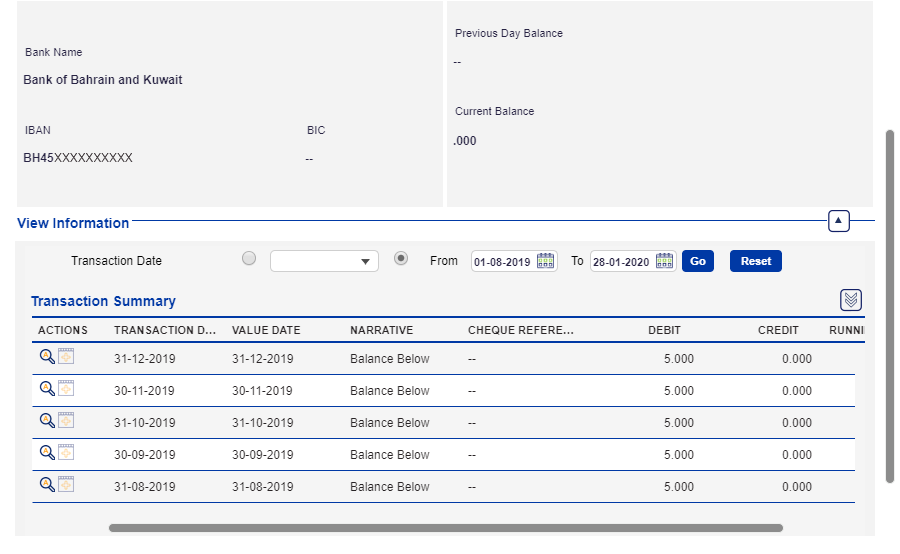This screenshot has height=554, width=900.
Task: Open the Transaction Date period dropdown
Action: 324,261
